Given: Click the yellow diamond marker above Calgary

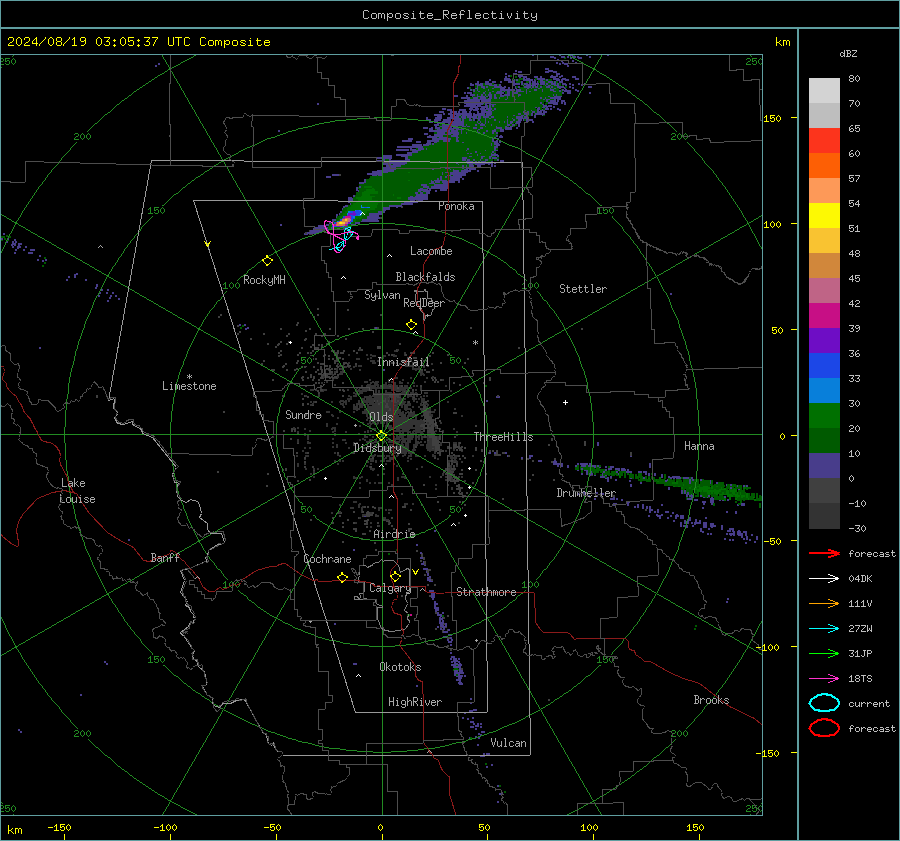Looking at the screenshot, I should (395, 576).
